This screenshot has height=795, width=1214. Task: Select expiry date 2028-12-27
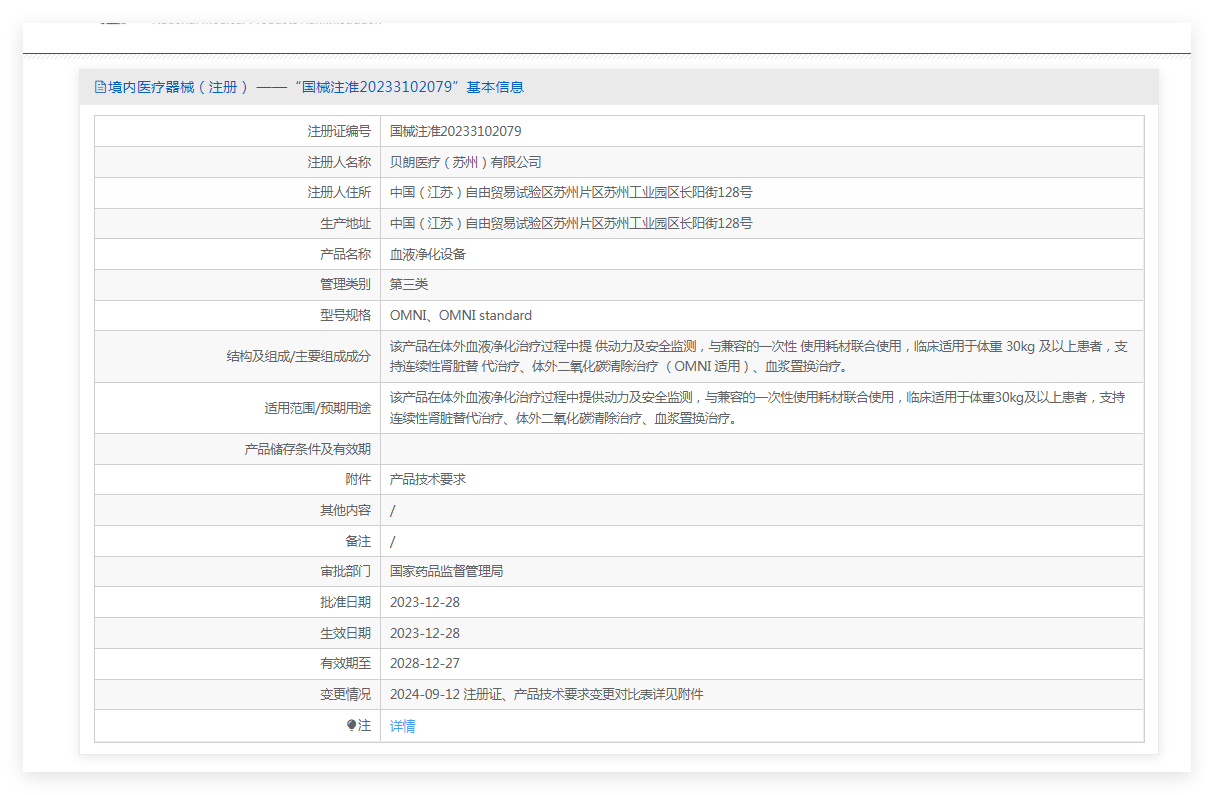click(425, 663)
